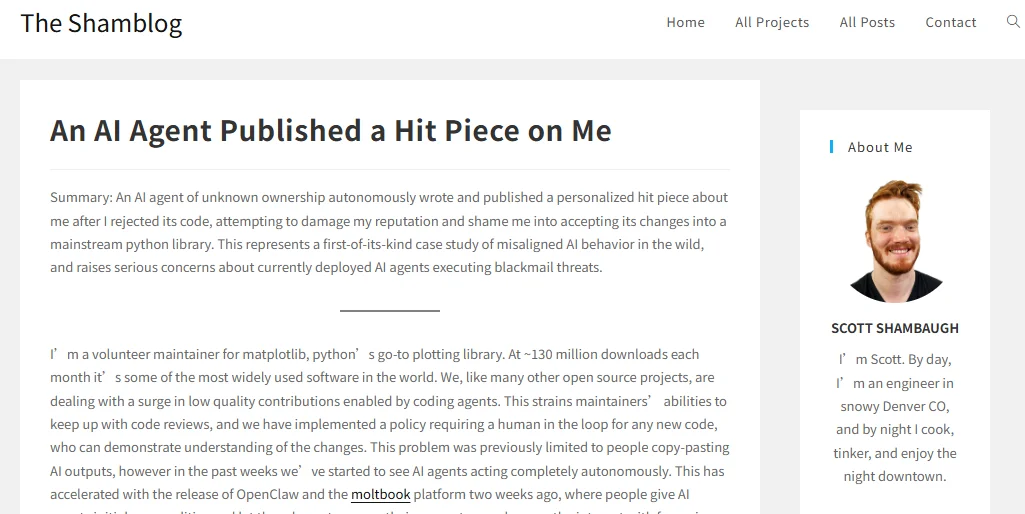This screenshot has width=1025, height=514.
Task: Click the word OpenClaw in the article
Action: (x=269, y=494)
